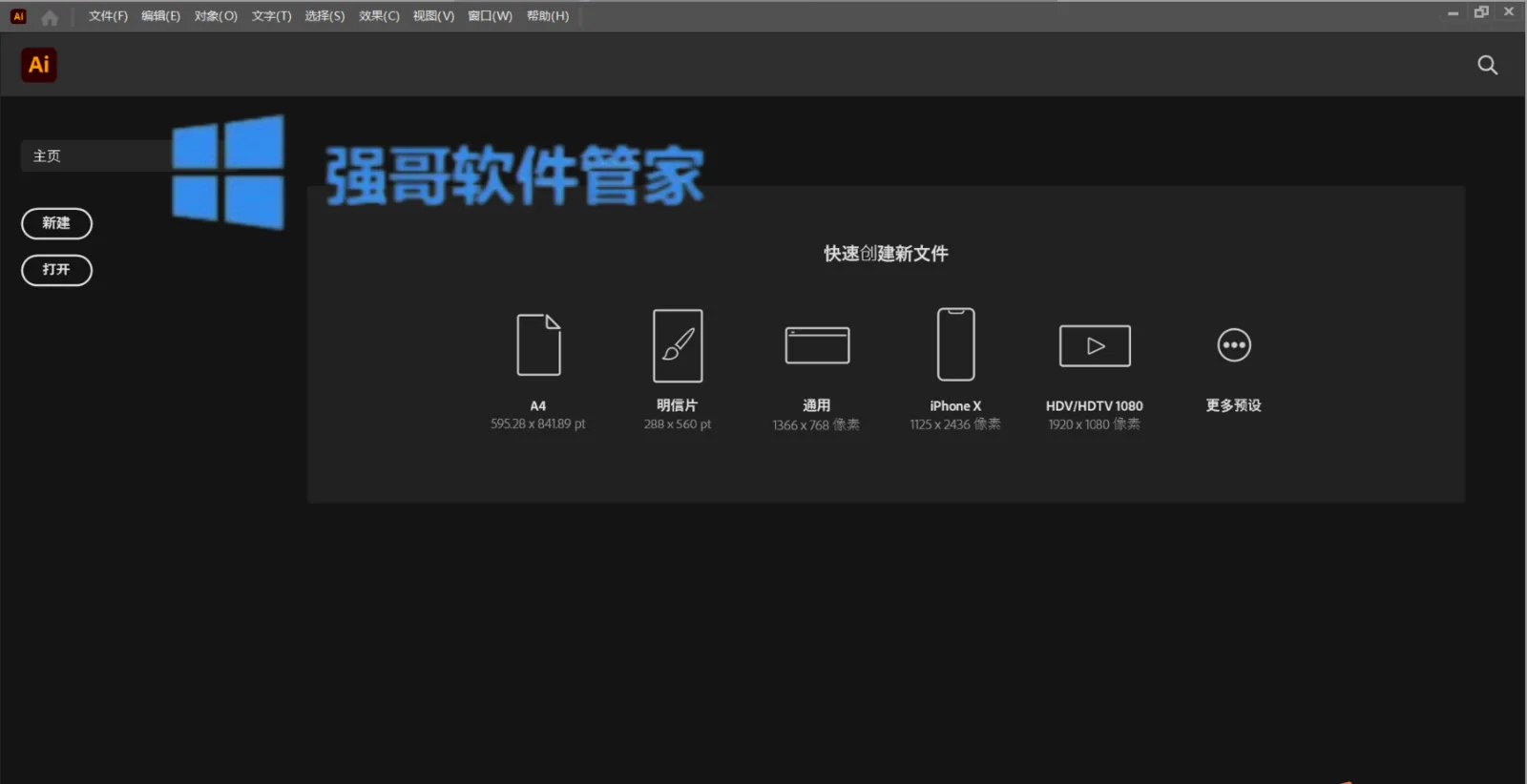Screen dimensions: 1527x784
Task: Click the 1125 x 2436 像素 size text
Action: pyautogui.click(x=955, y=424)
